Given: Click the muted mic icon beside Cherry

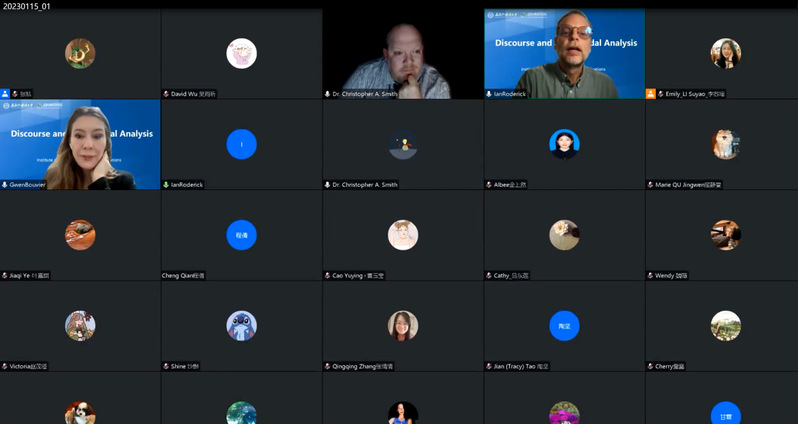Looking at the screenshot, I should (x=651, y=366).
